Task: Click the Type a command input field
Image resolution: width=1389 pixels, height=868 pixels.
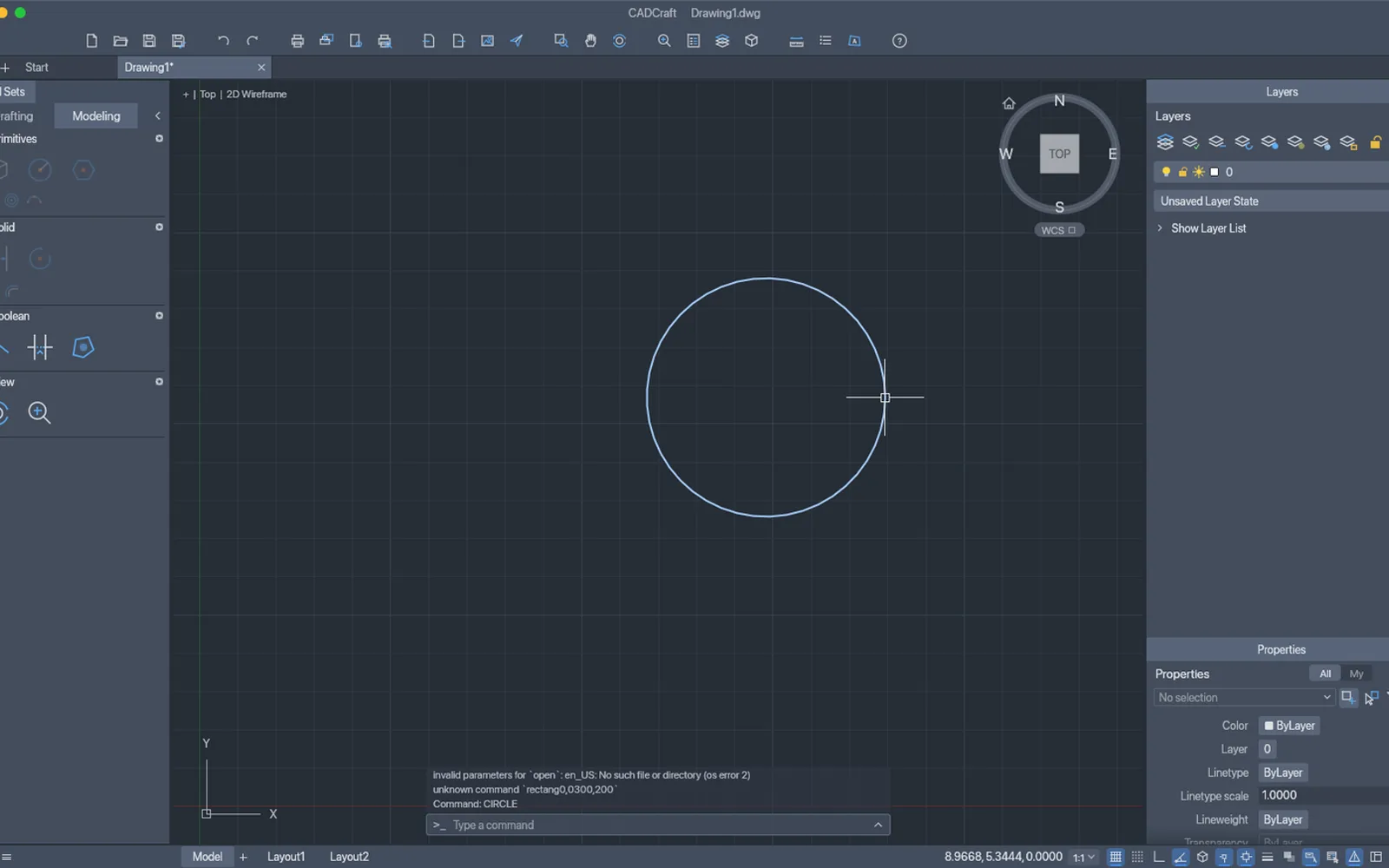Action: point(658,825)
